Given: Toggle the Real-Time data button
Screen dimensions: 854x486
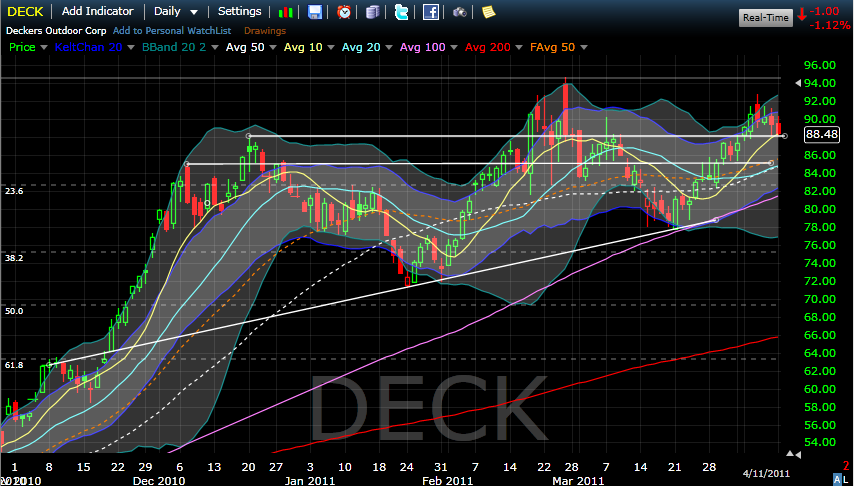Looking at the screenshot, I should click(765, 17).
